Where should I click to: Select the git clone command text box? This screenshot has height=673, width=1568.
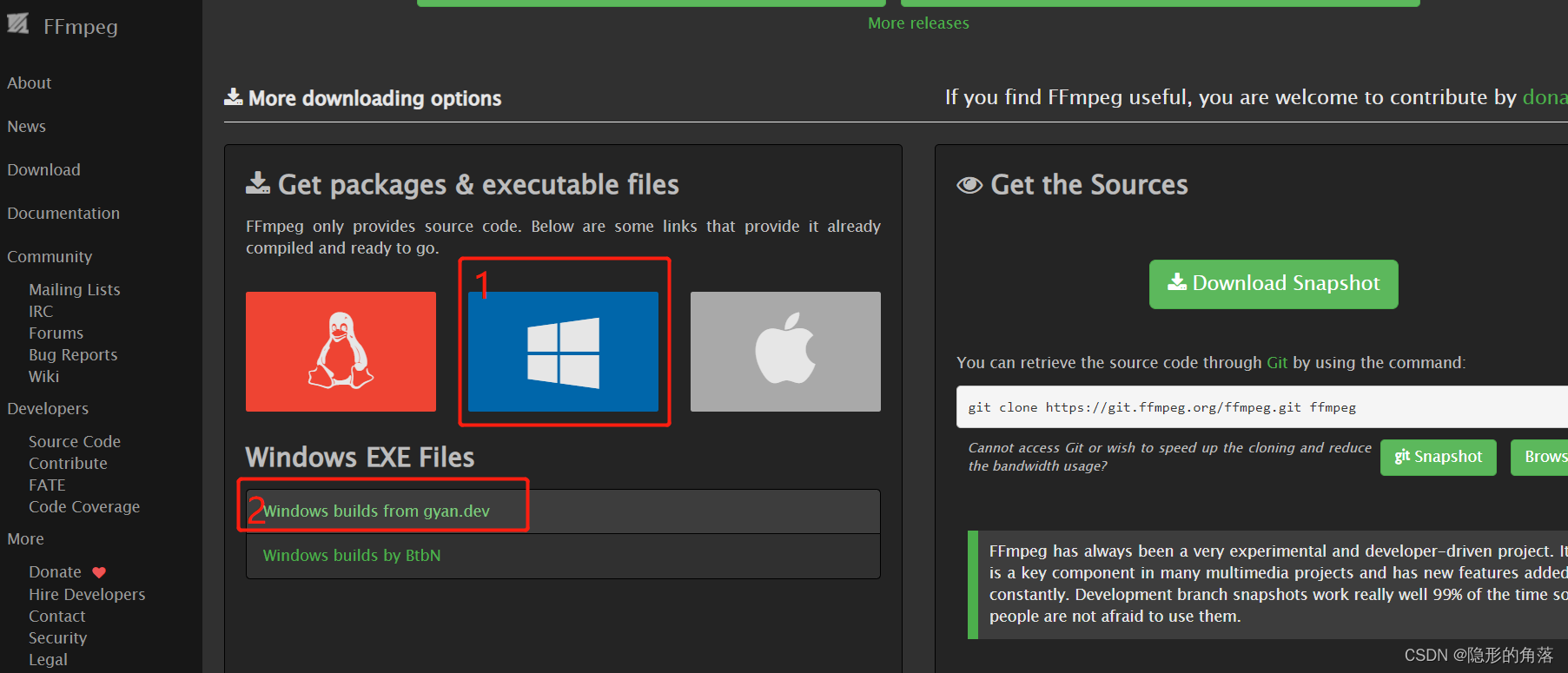pyautogui.click(x=1262, y=407)
